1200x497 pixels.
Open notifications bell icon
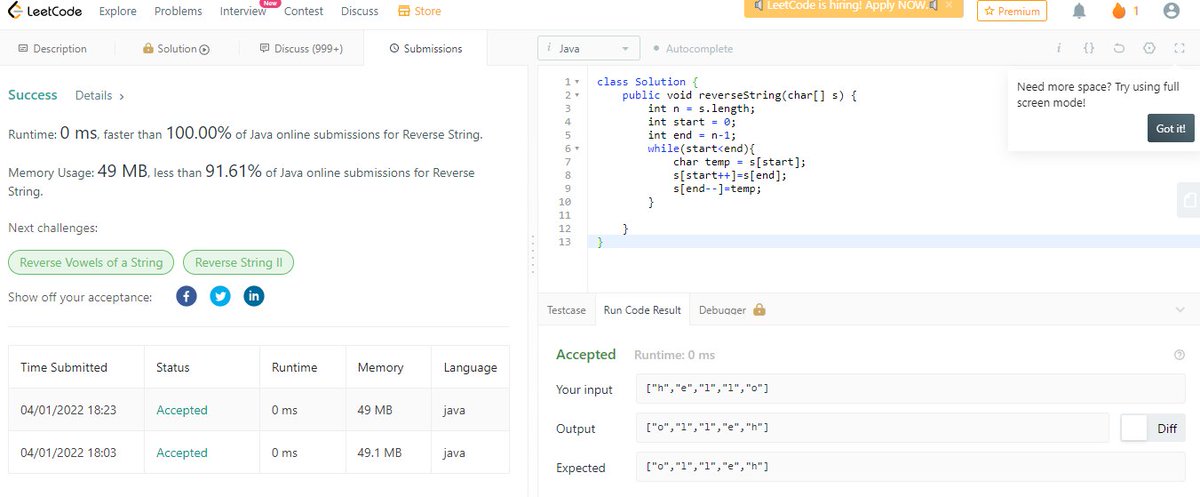pyautogui.click(x=1079, y=11)
